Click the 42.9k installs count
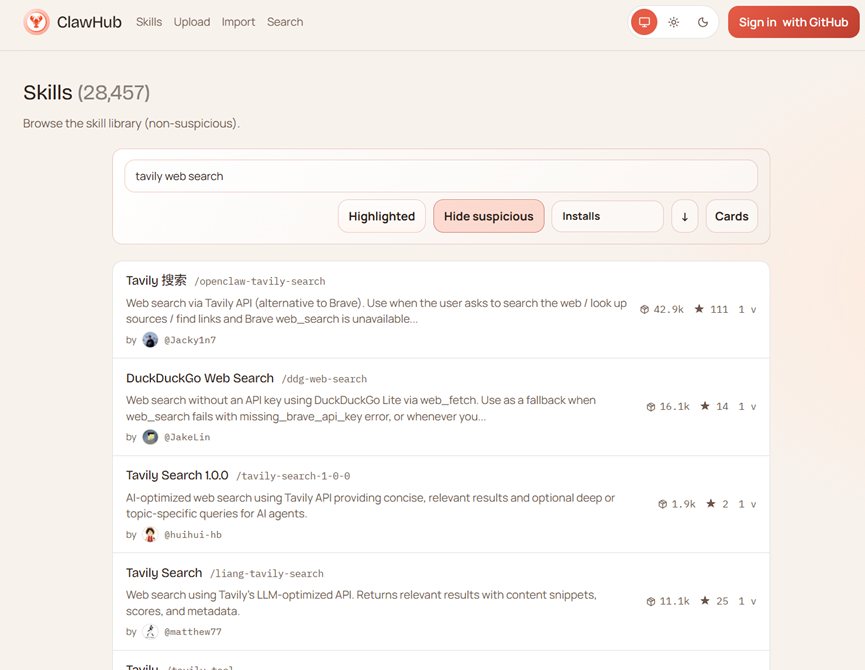Screen dimensions: 865x670 point(669,309)
